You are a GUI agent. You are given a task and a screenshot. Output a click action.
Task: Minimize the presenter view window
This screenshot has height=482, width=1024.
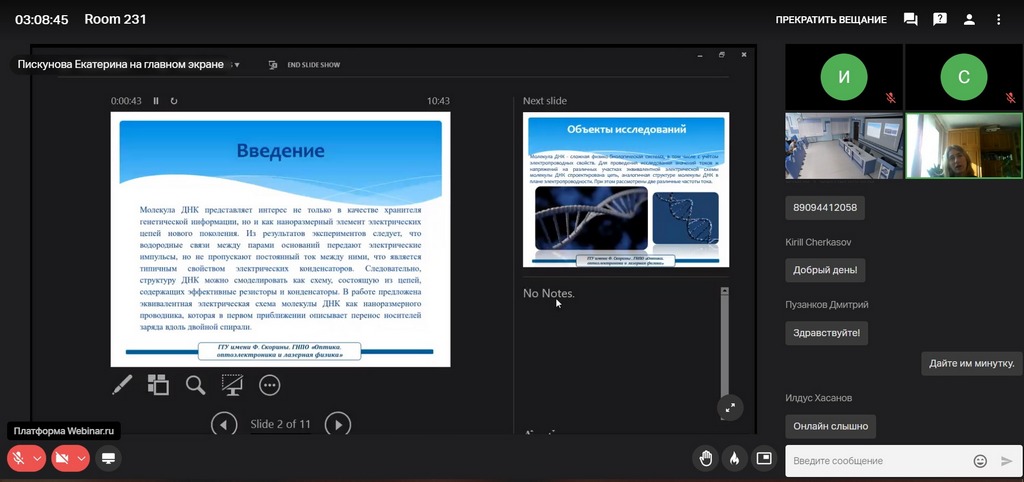coord(700,56)
